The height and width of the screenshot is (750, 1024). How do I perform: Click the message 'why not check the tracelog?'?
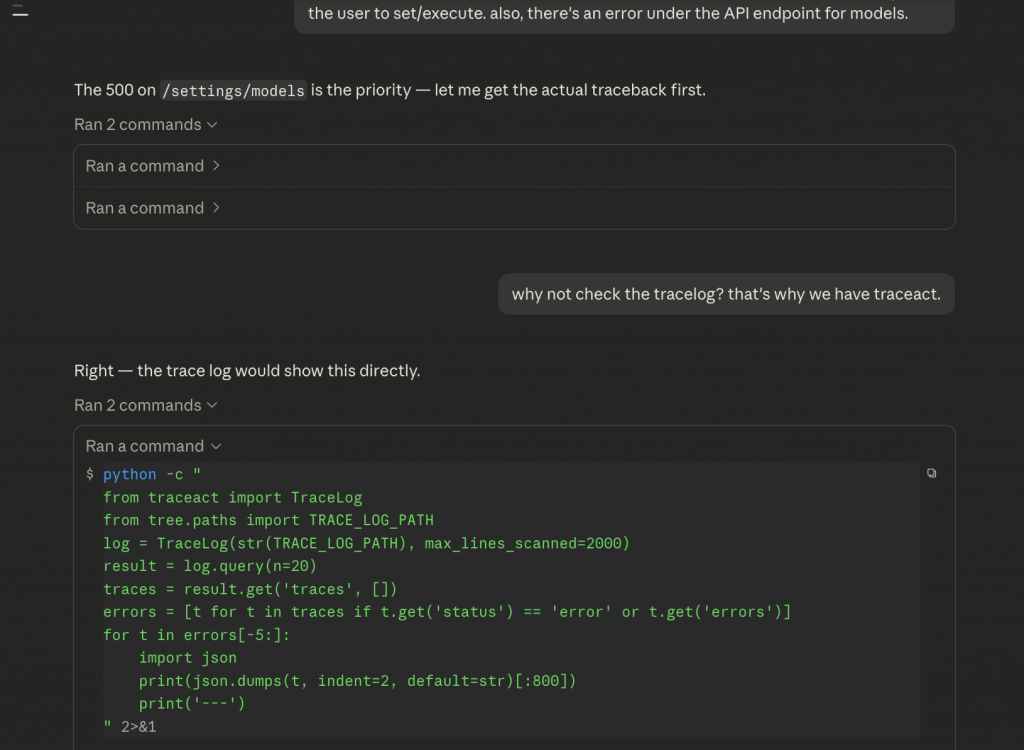[x=726, y=294]
